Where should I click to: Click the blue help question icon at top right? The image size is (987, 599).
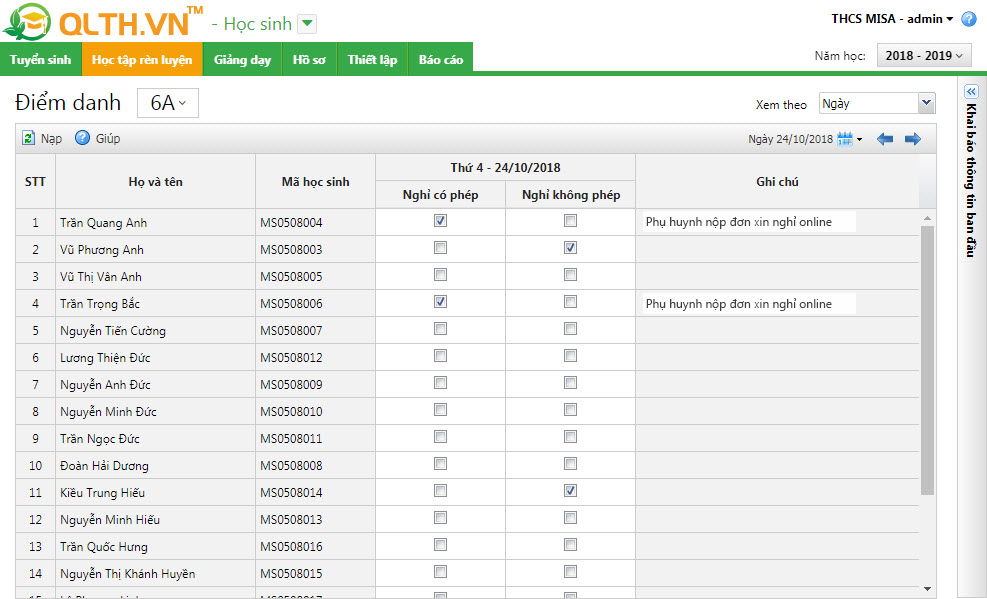(968, 19)
